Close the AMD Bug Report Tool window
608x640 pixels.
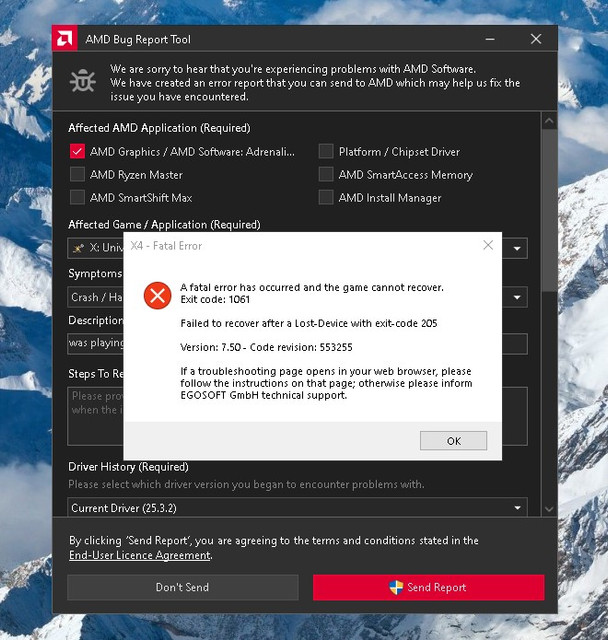pyautogui.click(x=536, y=39)
